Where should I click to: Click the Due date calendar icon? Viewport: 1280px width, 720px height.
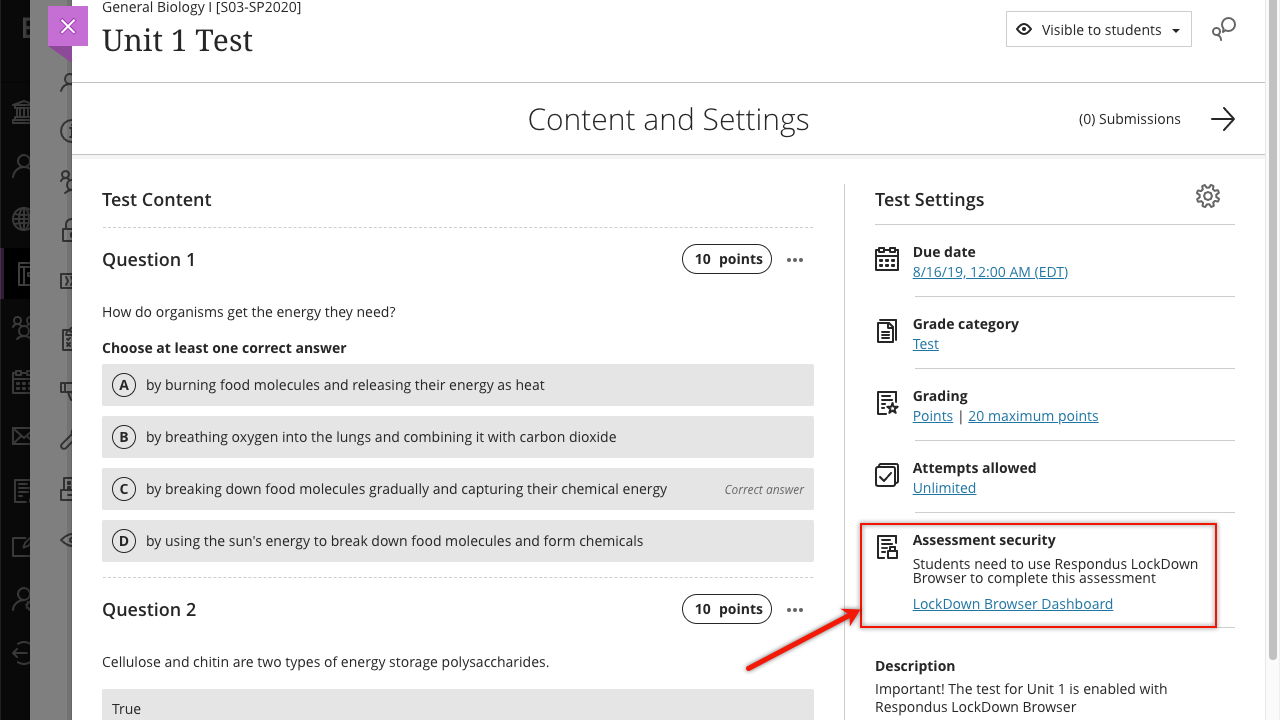887,260
